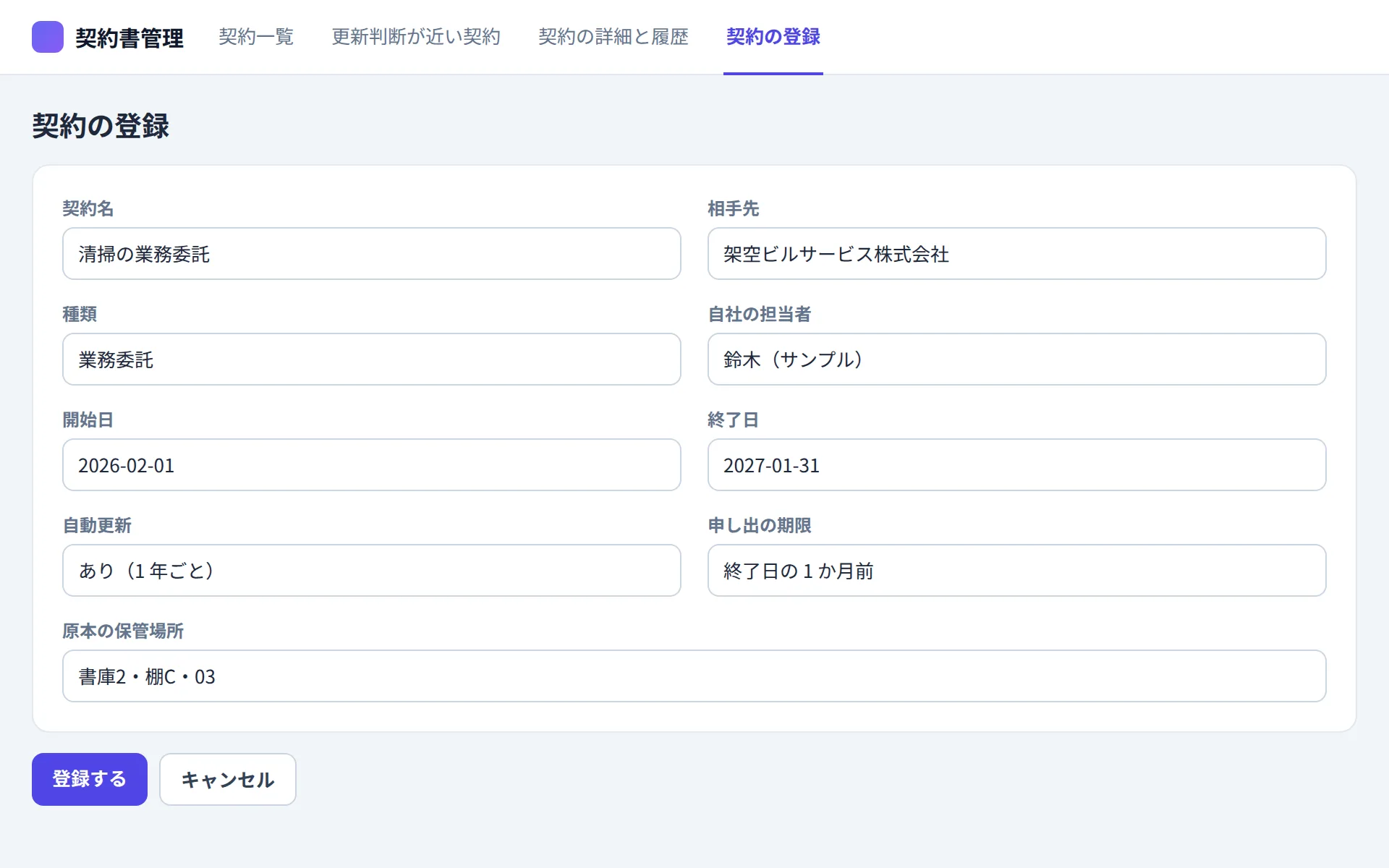Click the 種類 field showing 業務委託
Screen dimensions: 1389x868
coord(372,359)
